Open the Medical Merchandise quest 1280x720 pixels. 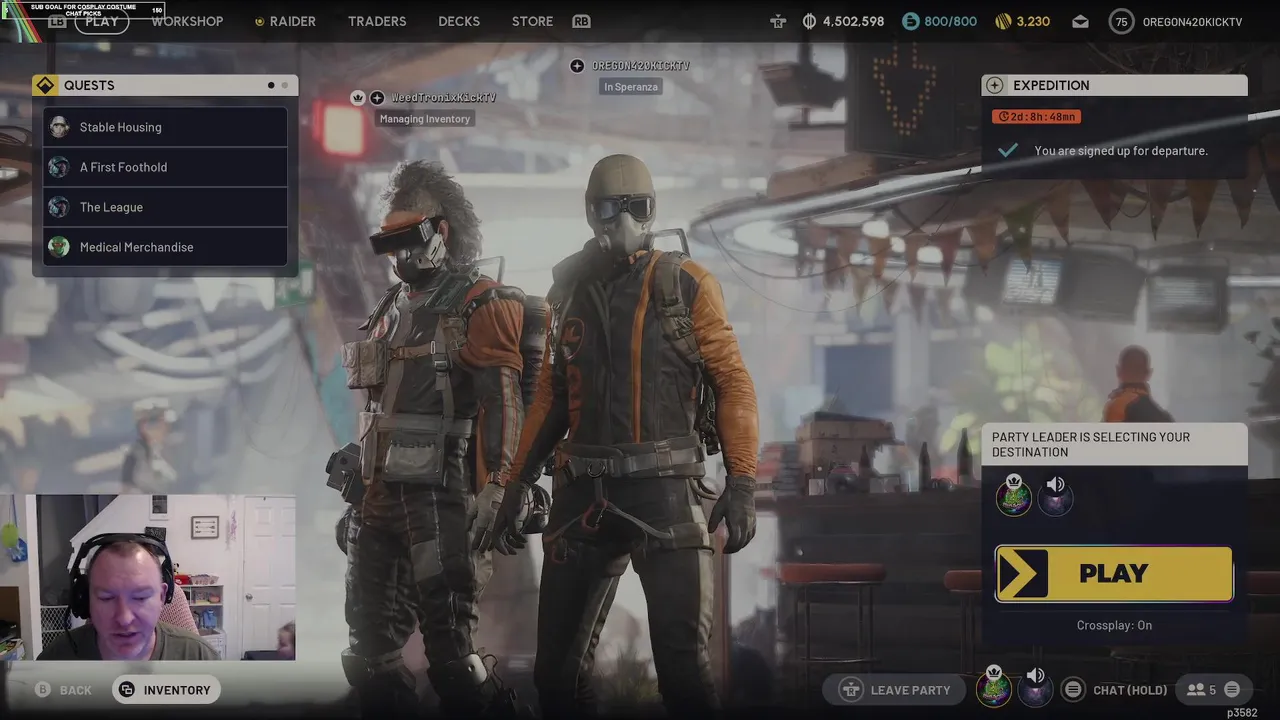tap(165, 247)
